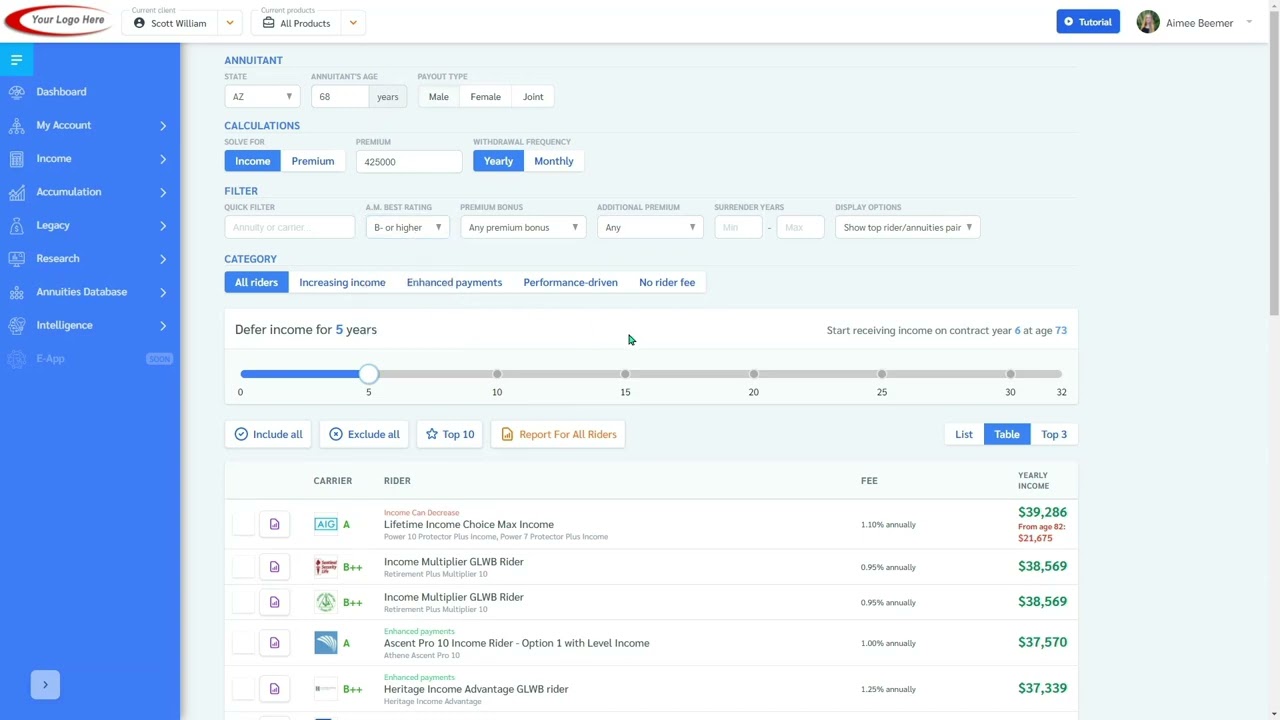Click the Accumulation chart icon

[x=16, y=192]
